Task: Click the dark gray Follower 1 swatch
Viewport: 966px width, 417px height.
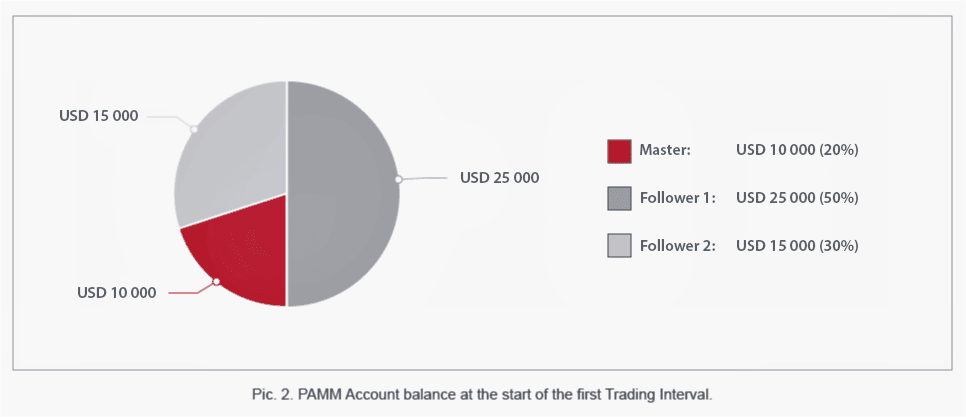Action: tap(619, 198)
